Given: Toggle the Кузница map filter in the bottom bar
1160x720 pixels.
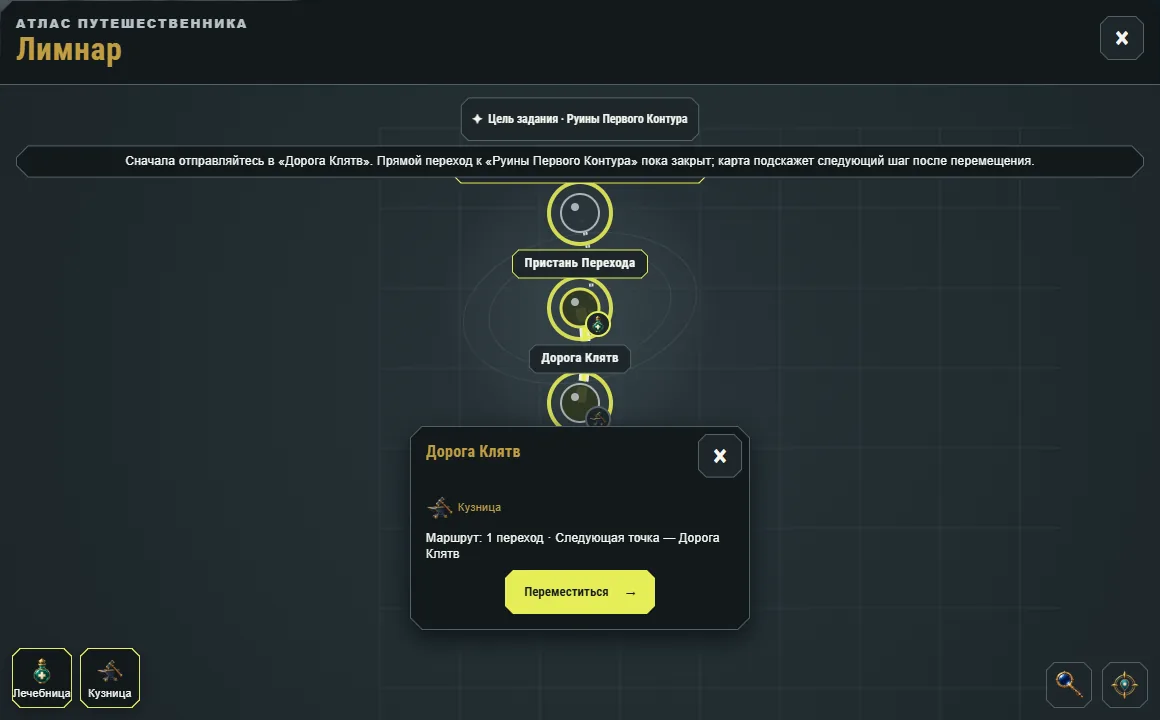Looking at the screenshot, I should point(109,678).
